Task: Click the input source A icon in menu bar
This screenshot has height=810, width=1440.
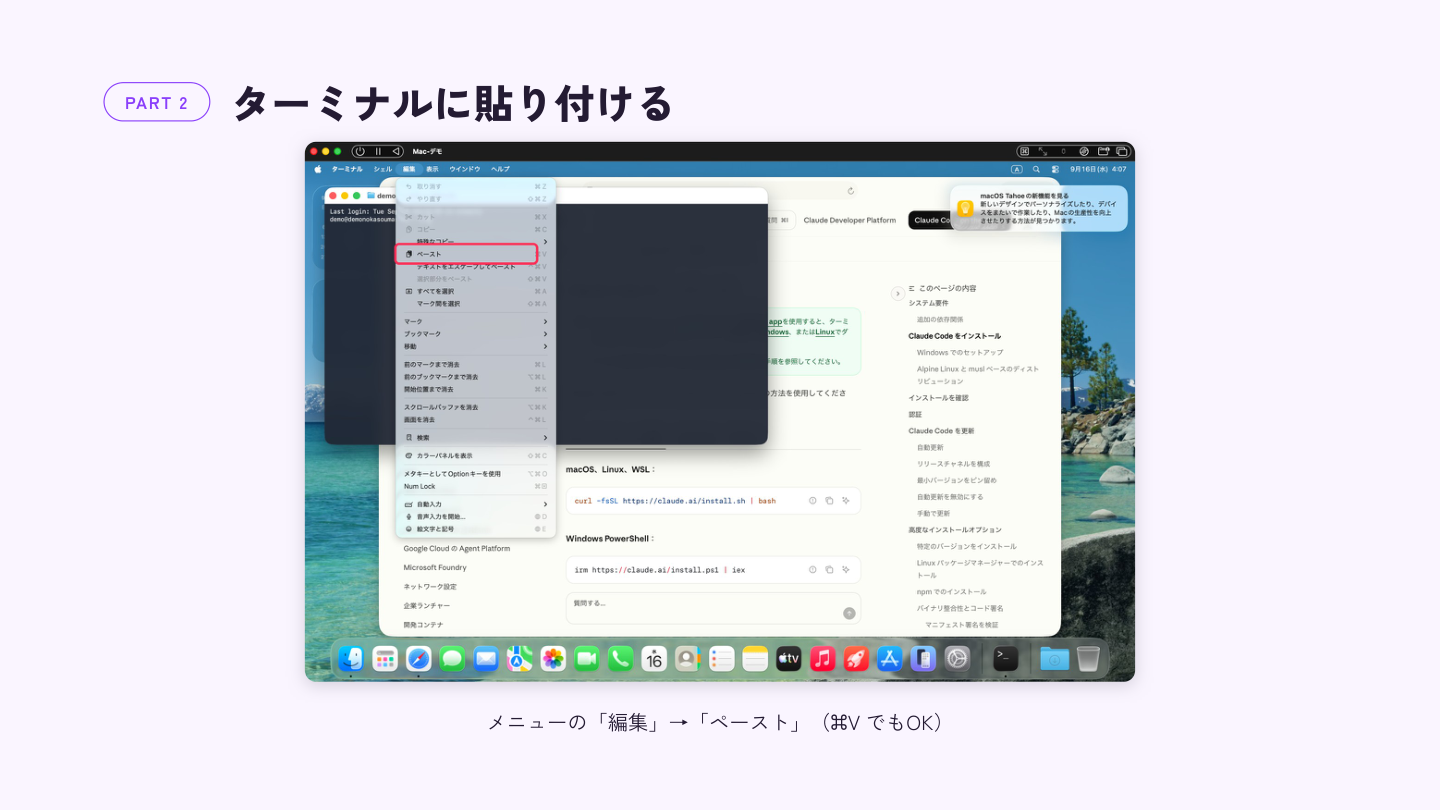Action: 1017,169
